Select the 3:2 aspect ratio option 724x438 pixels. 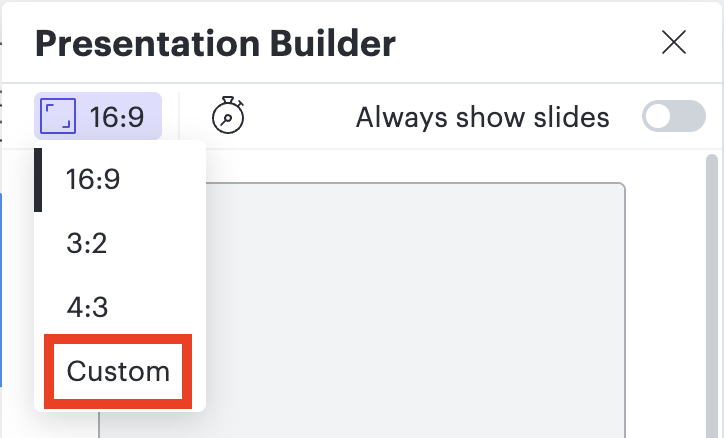click(87, 244)
